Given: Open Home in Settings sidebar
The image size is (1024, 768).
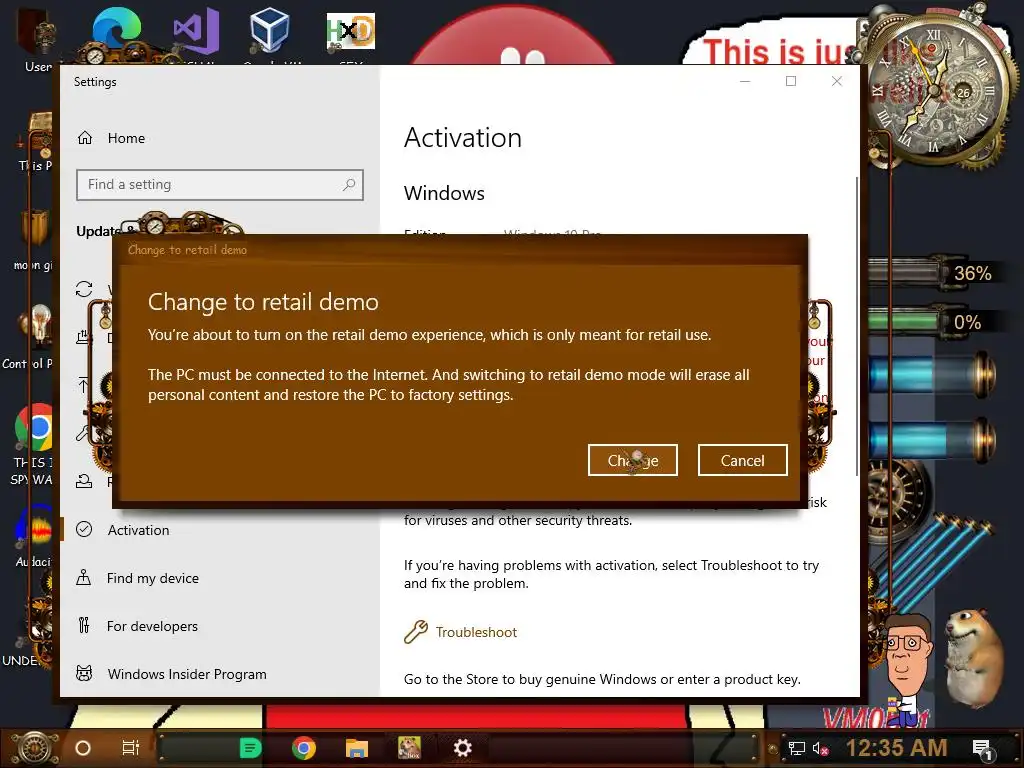Looking at the screenshot, I should 126,138.
